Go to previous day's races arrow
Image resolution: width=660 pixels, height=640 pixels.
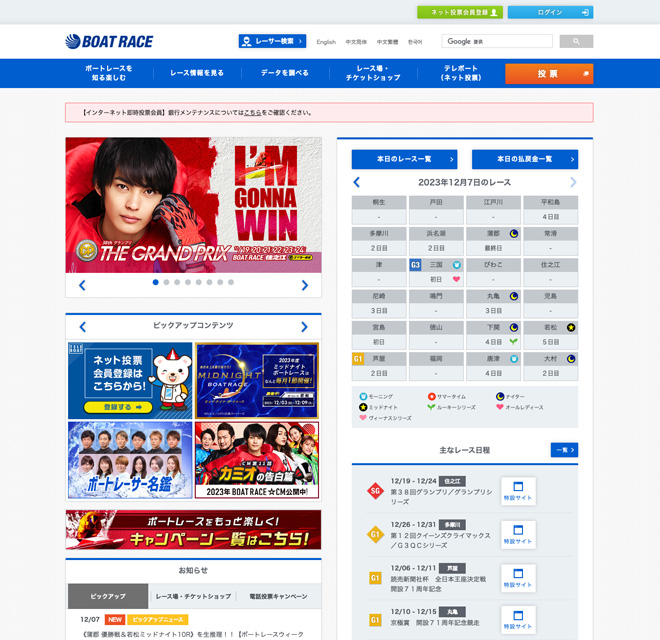pyautogui.click(x=357, y=182)
